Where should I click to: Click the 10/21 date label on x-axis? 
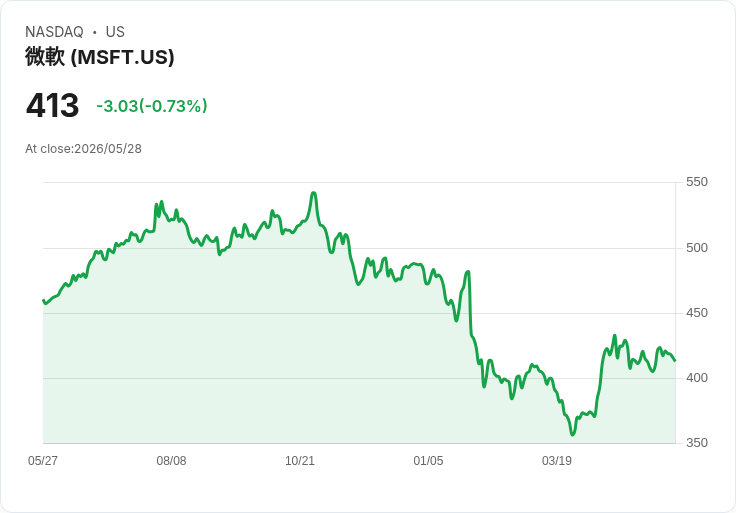300,461
